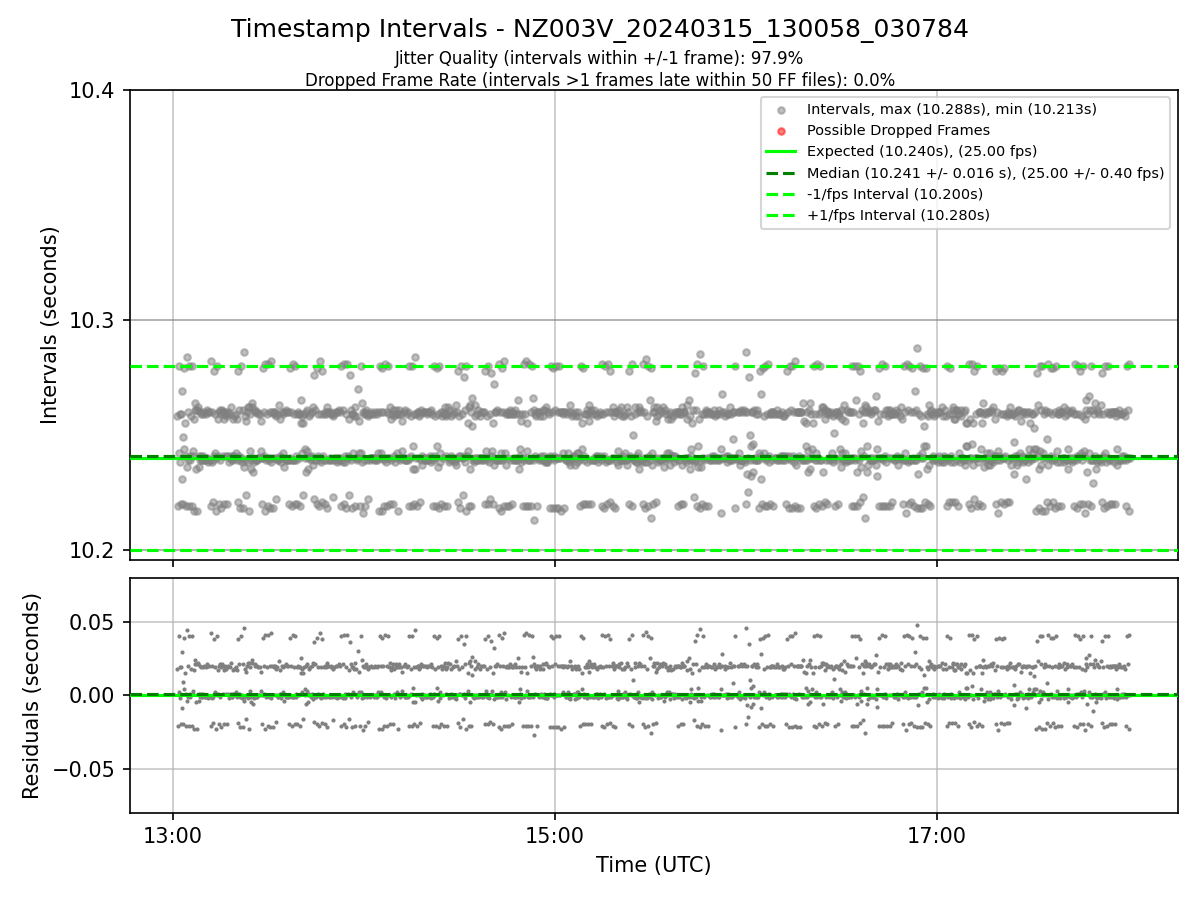Click the 'Dropped Frame Rate' 0.0% subtitle line
Viewport: 1200px width, 900px height.
600,80
